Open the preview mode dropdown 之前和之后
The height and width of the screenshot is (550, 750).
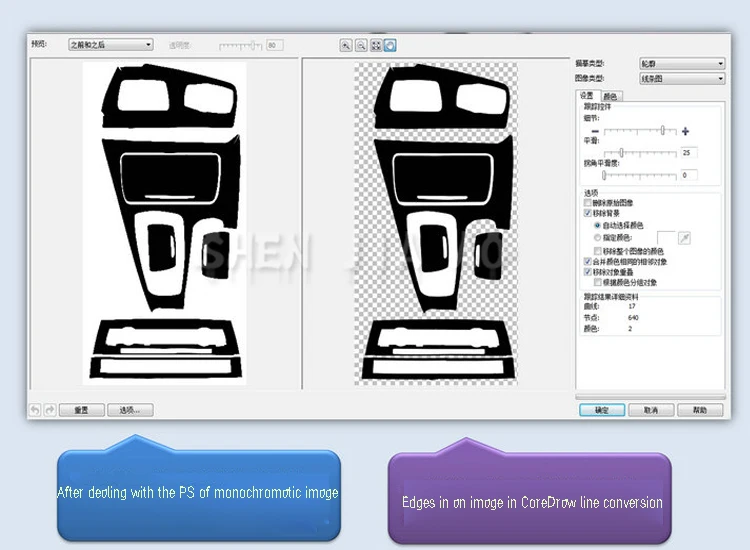click(x=111, y=45)
